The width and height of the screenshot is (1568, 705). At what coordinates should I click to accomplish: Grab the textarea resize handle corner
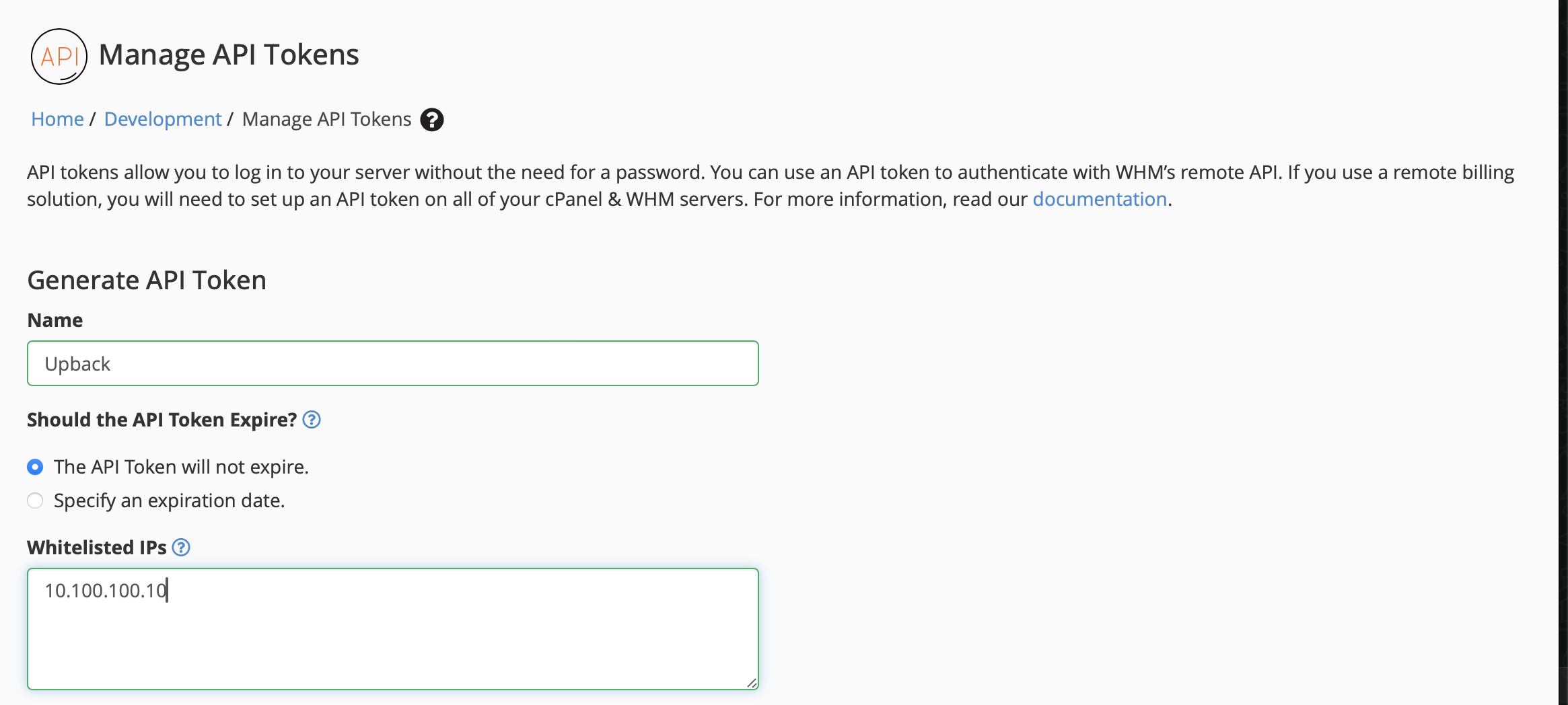[x=752, y=683]
